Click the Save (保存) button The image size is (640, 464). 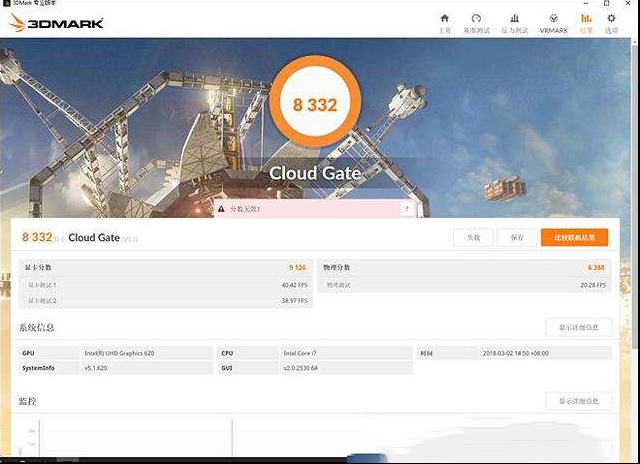click(x=517, y=238)
